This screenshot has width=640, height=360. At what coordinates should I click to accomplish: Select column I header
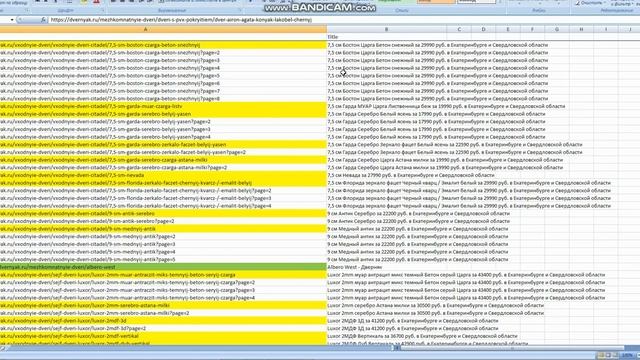pos(606,29)
